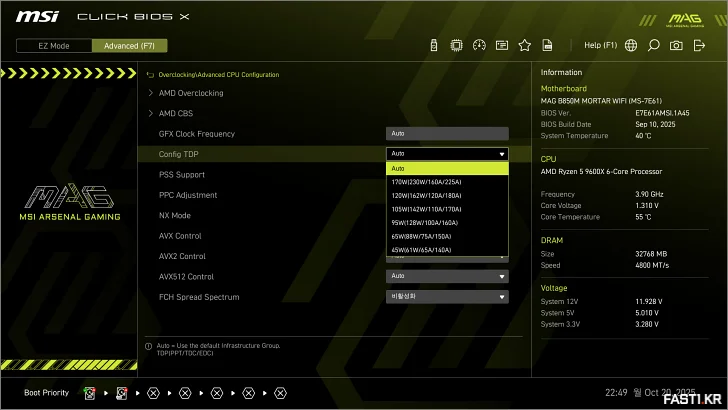
Task: Click the AVX2 Control setting label
Action: pyautogui.click(x=182, y=256)
